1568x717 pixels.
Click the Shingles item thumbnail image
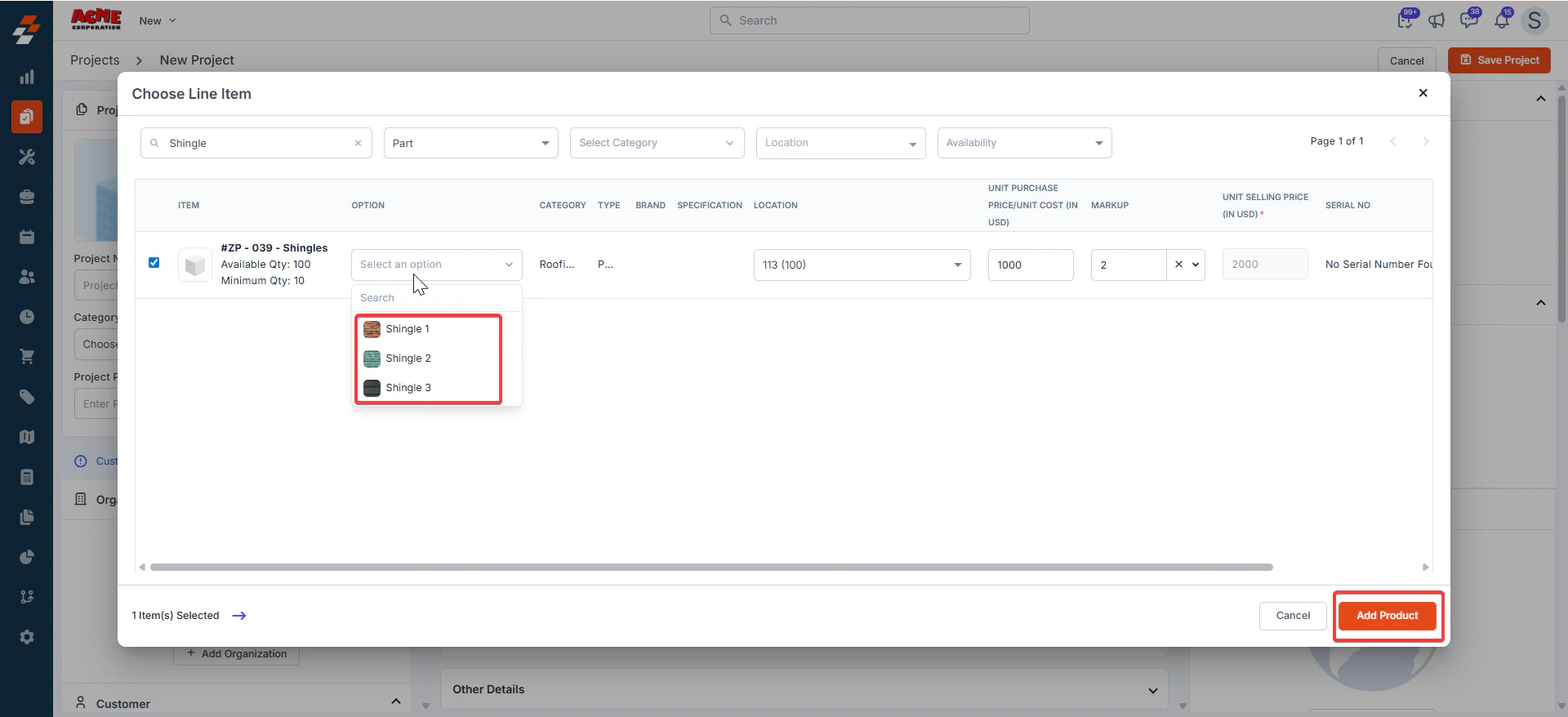point(195,265)
